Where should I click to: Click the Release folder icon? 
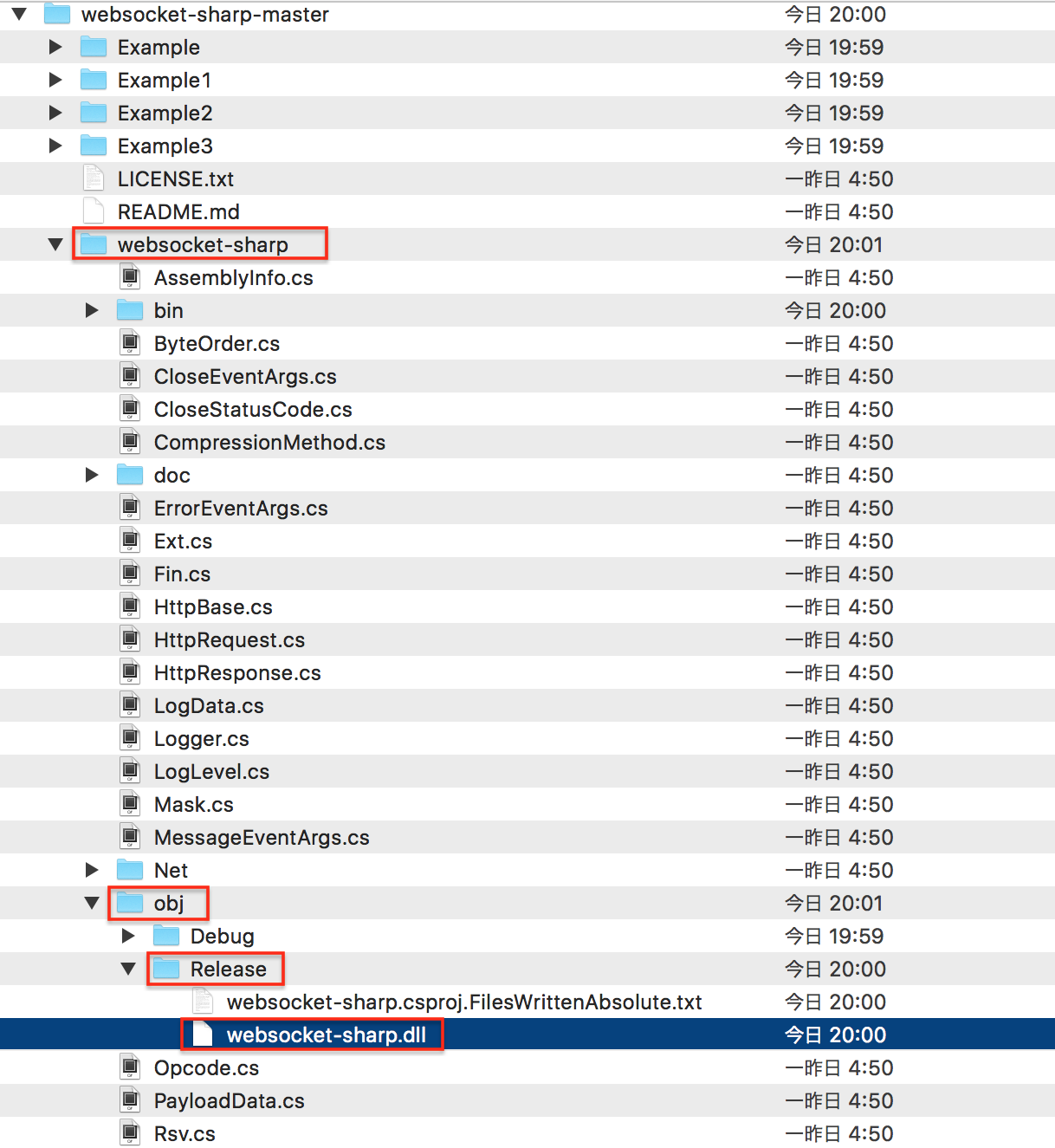point(165,969)
